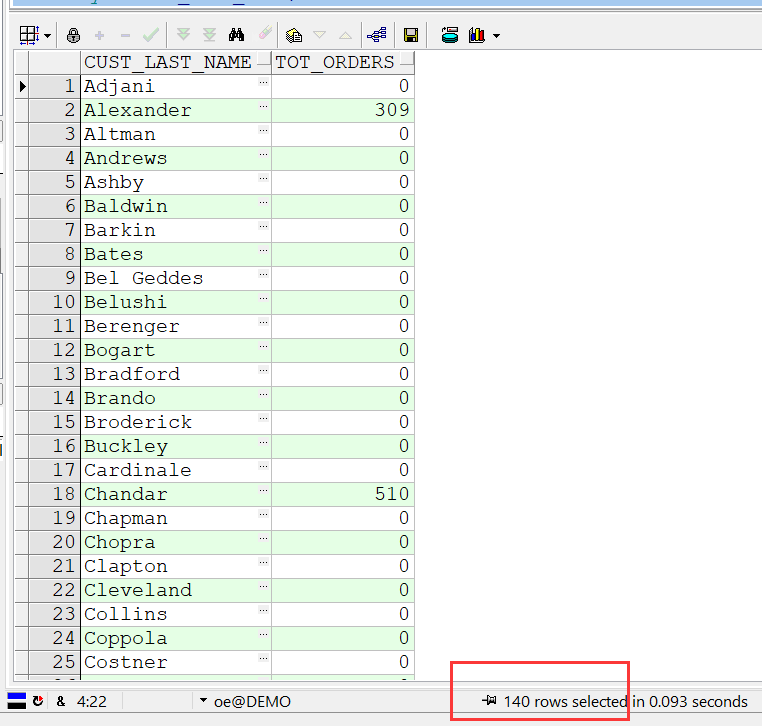Open cell editor ellipsis for Bel Geddes
The width and height of the screenshot is (762, 726).
click(263, 274)
